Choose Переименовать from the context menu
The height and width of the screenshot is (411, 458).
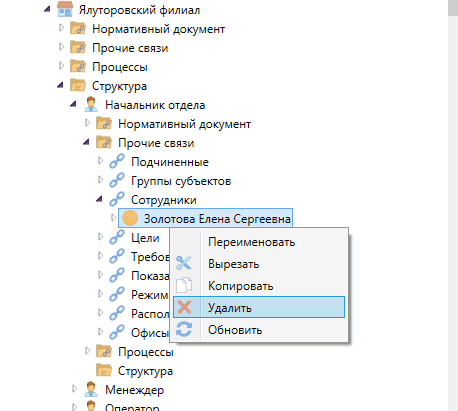(x=252, y=242)
